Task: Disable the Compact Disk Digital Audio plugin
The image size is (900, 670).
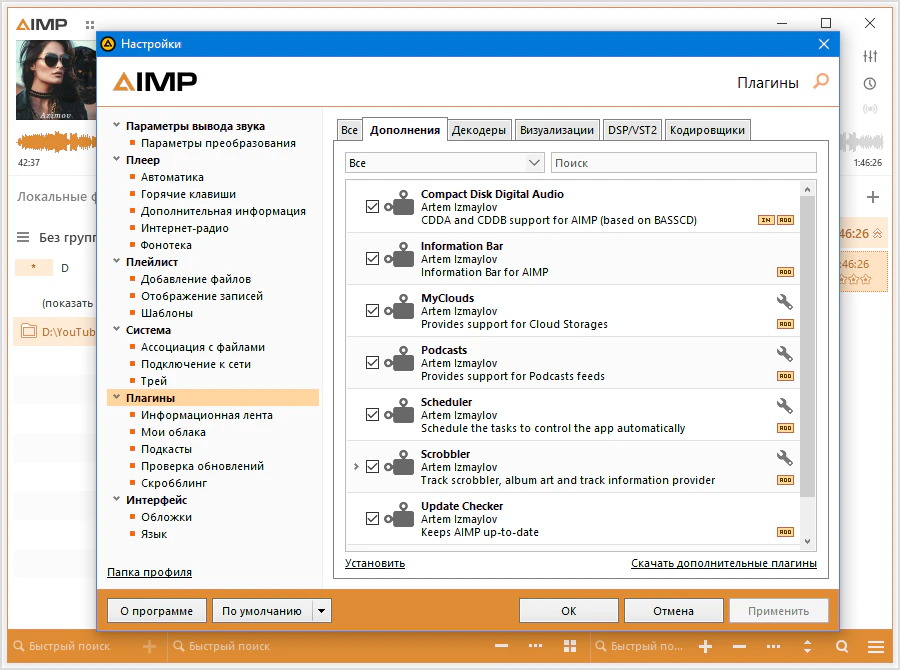Action: [x=373, y=207]
